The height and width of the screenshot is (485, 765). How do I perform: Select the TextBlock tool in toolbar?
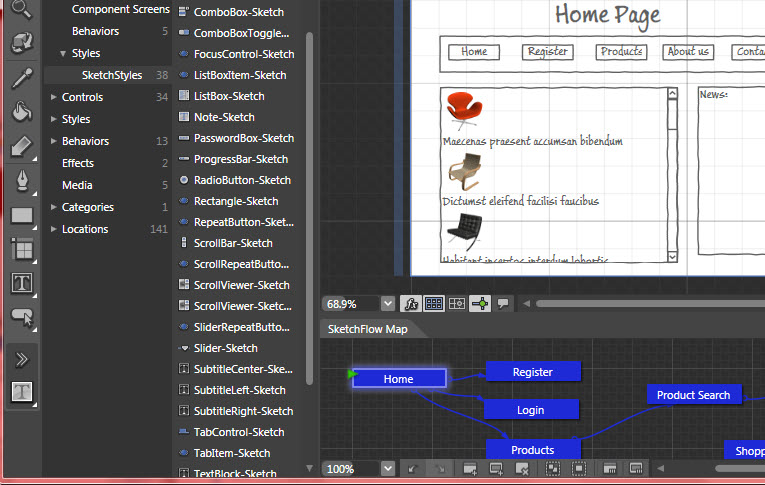click(21, 283)
